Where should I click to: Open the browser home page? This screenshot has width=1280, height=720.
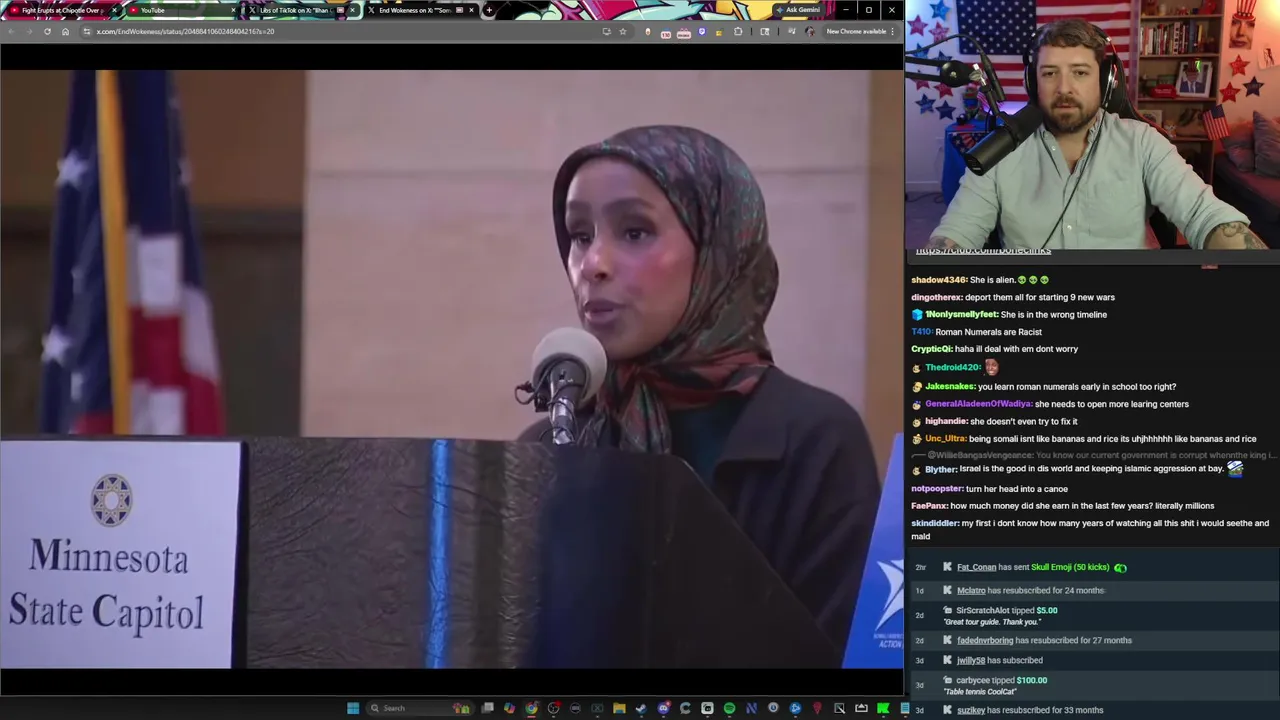tap(65, 31)
